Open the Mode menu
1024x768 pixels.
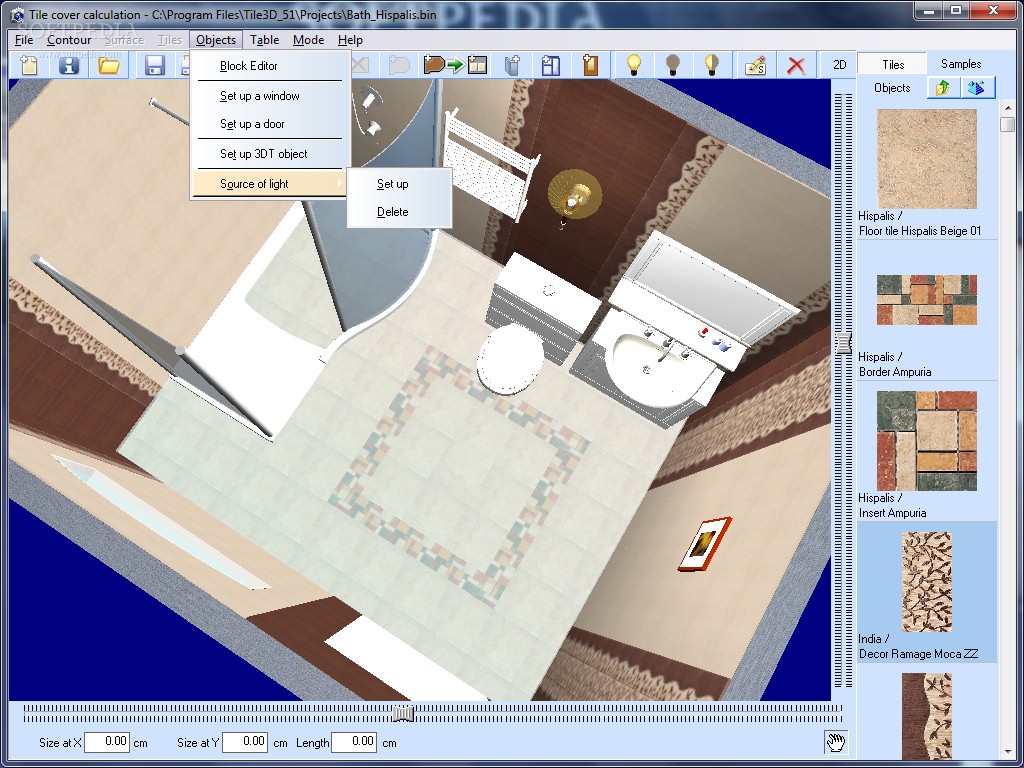click(x=308, y=40)
